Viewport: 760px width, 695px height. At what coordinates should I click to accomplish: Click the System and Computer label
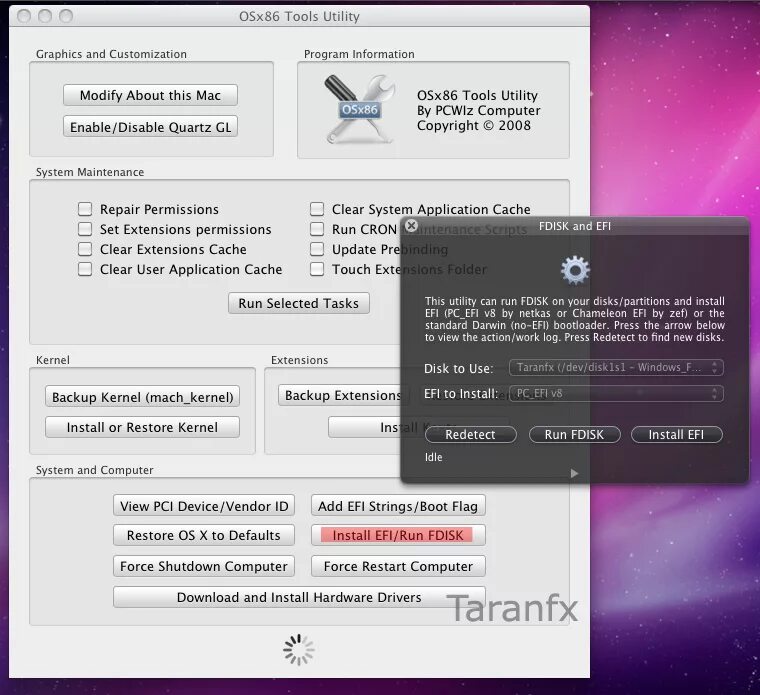[x=95, y=470]
